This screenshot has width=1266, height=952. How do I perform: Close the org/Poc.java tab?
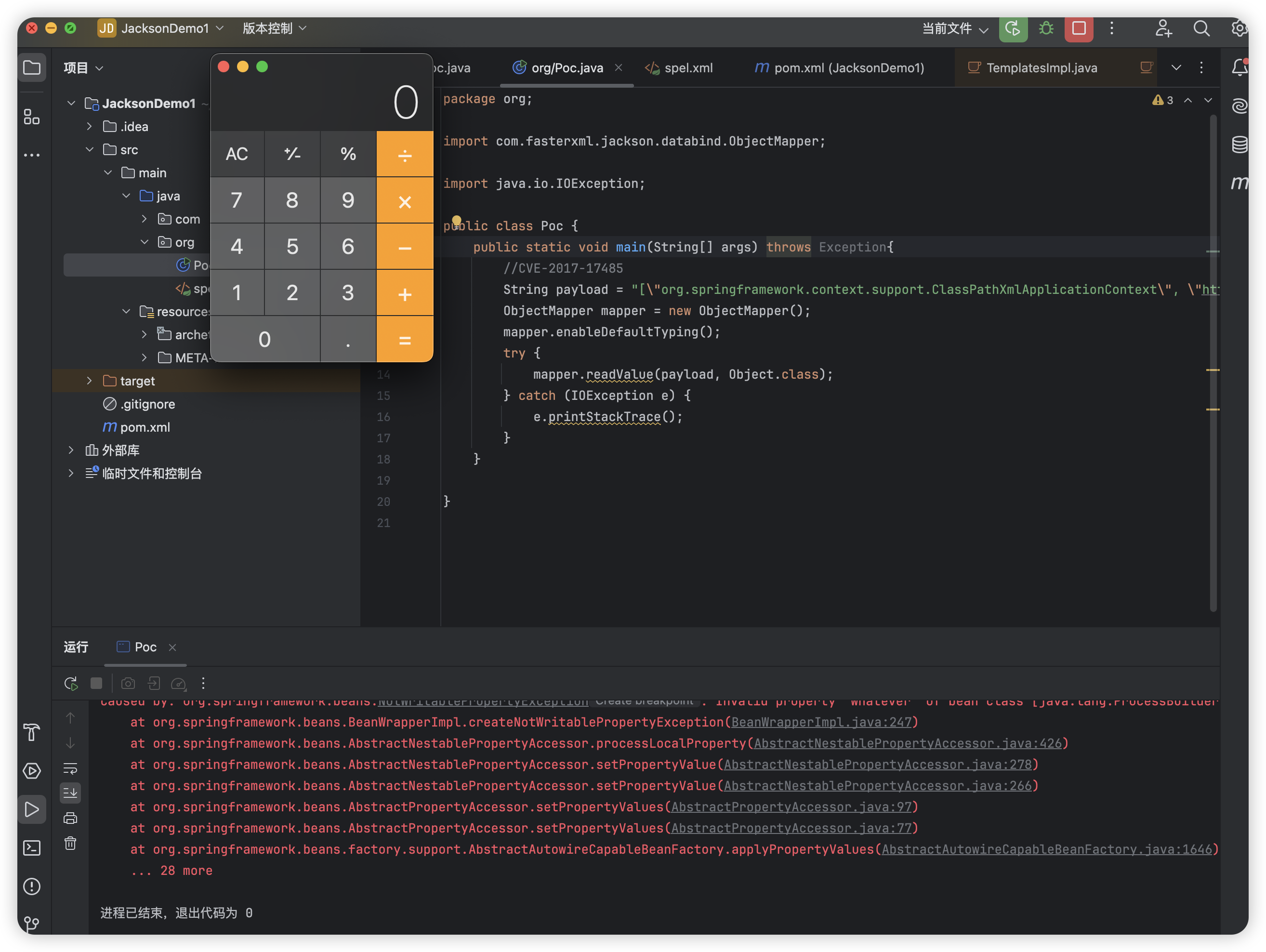[x=618, y=67]
